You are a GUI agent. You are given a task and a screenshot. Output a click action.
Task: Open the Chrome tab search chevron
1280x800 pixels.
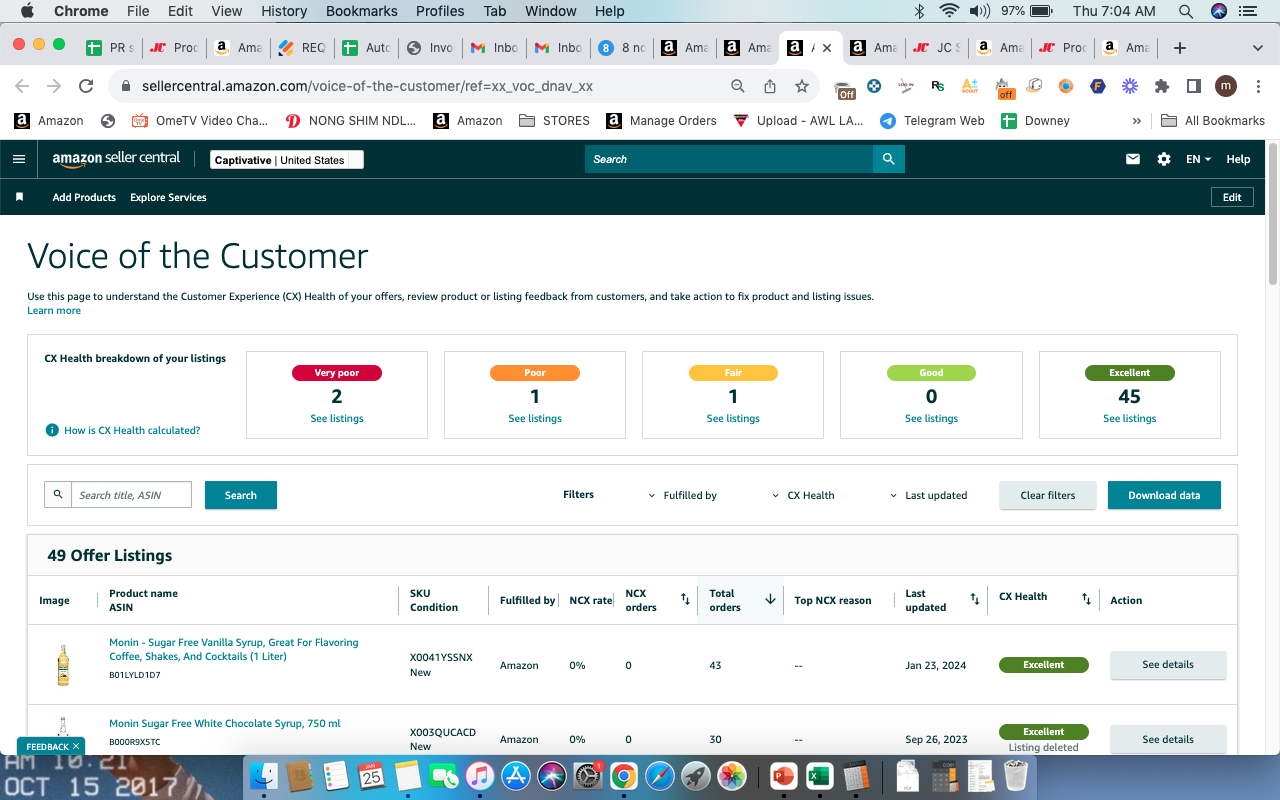pyautogui.click(x=1258, y=47)
